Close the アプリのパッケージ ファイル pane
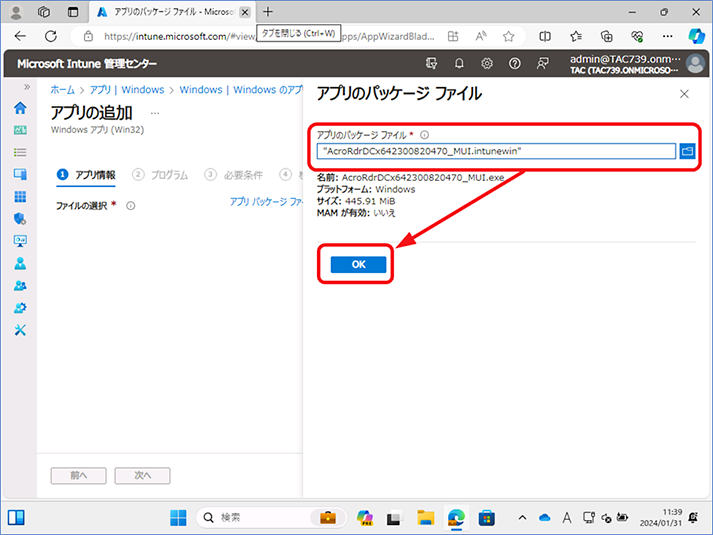 684,94
